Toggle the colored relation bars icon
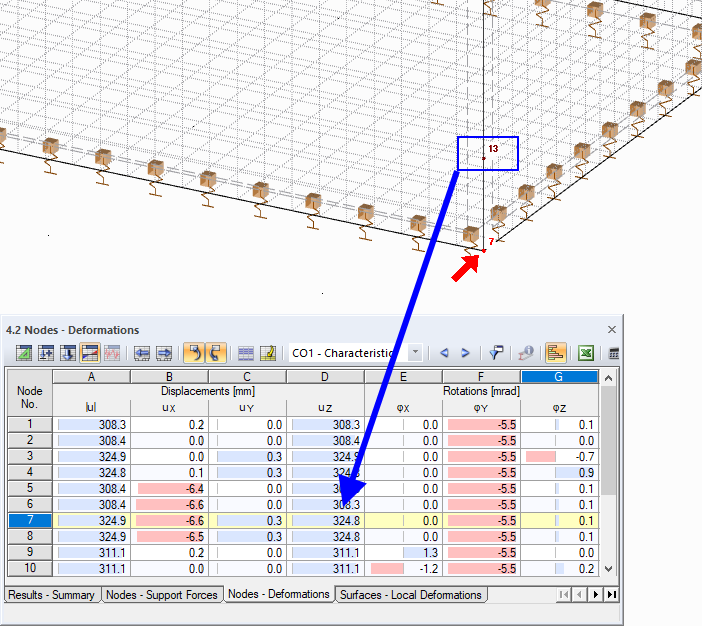 [556, 353]
